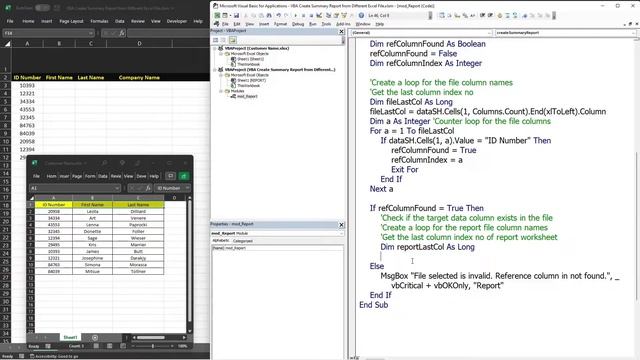Click the Run Sub play icon

click(x=296, y=16)
